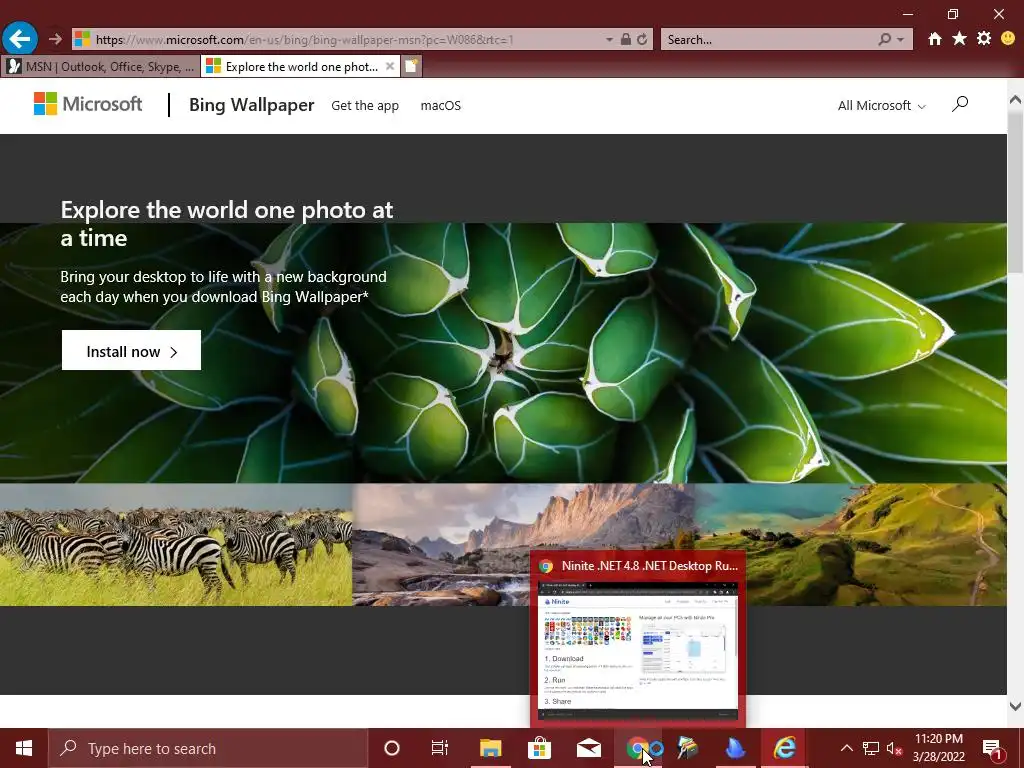This screenshot has width=1024, height=768.
Task: Click the smiley feedback icon
Action: tap(1008, 39)
